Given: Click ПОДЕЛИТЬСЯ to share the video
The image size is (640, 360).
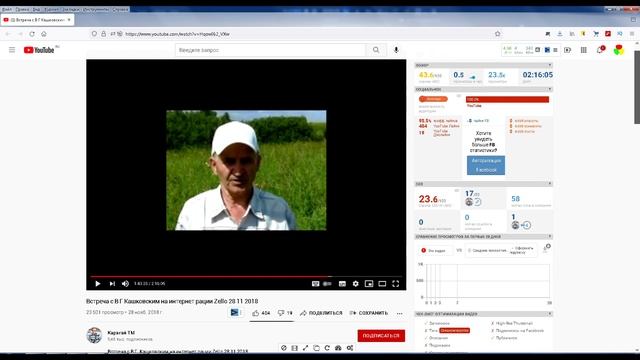Looking at the screenshot, I should click(321, 313).
